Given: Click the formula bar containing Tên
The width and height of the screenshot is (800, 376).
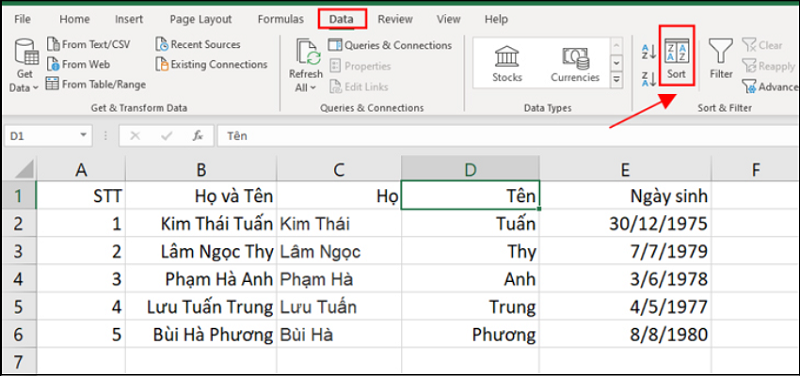Looking at the screenshot, I should point(508,136).
